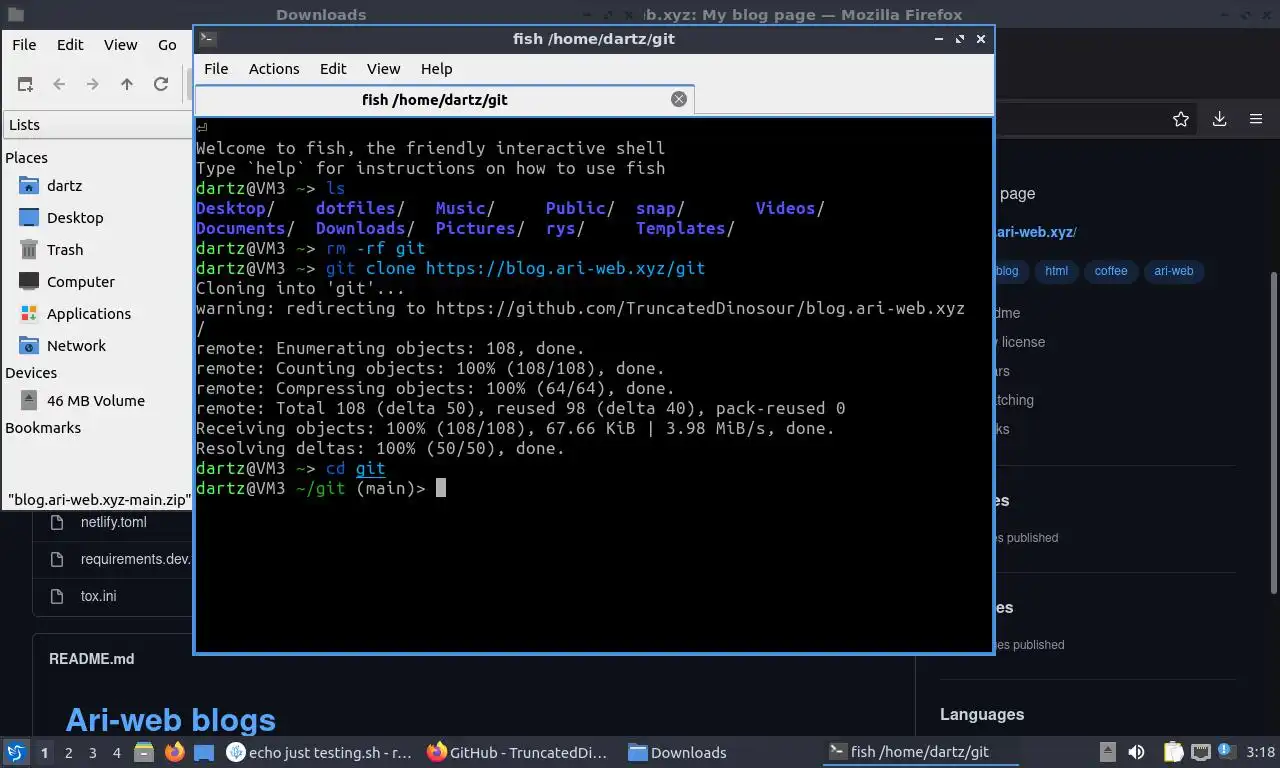
Task: Open View menu in the file manager
Action: point(121,44)
